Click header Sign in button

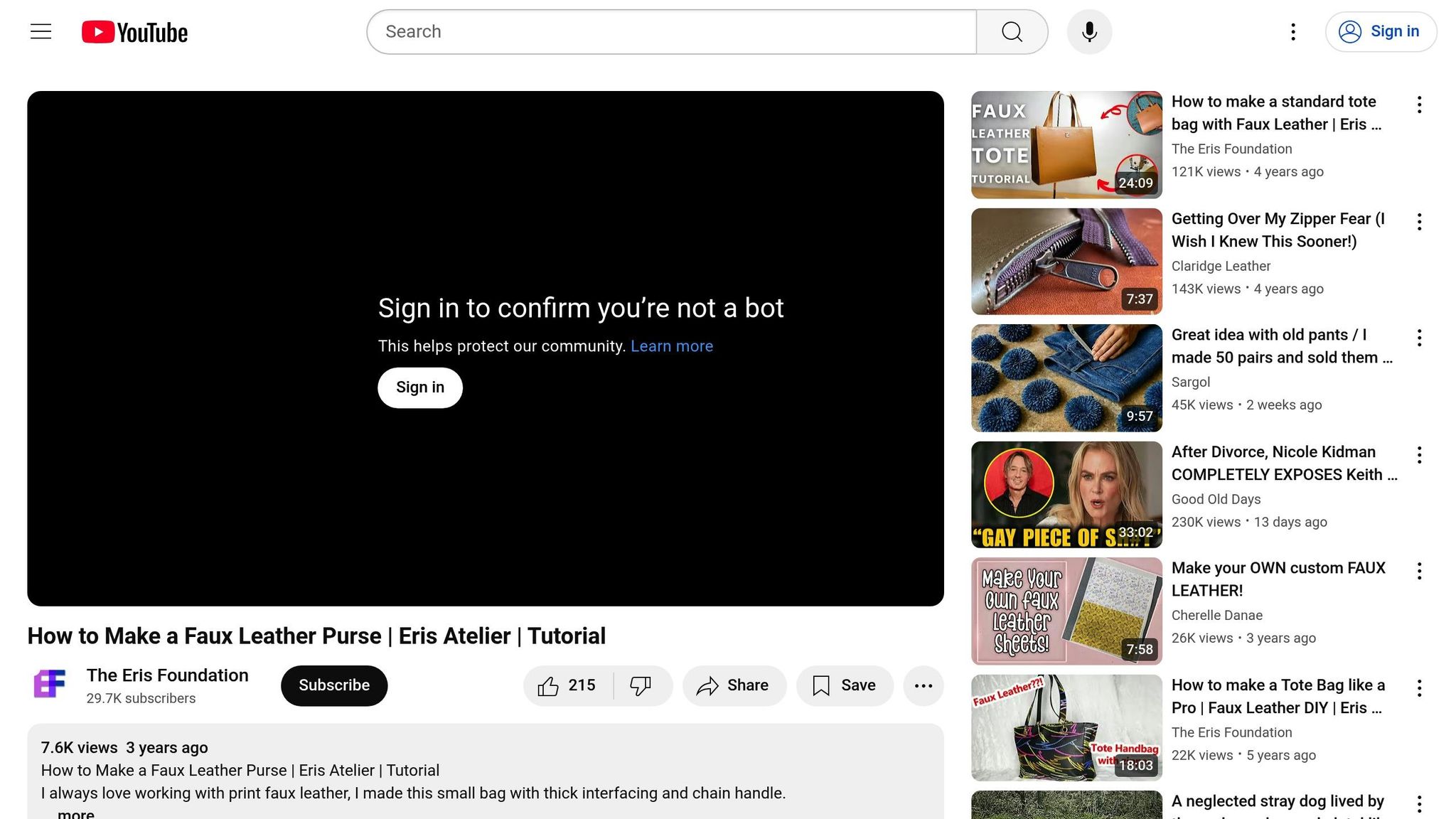tap(1381, 32)
